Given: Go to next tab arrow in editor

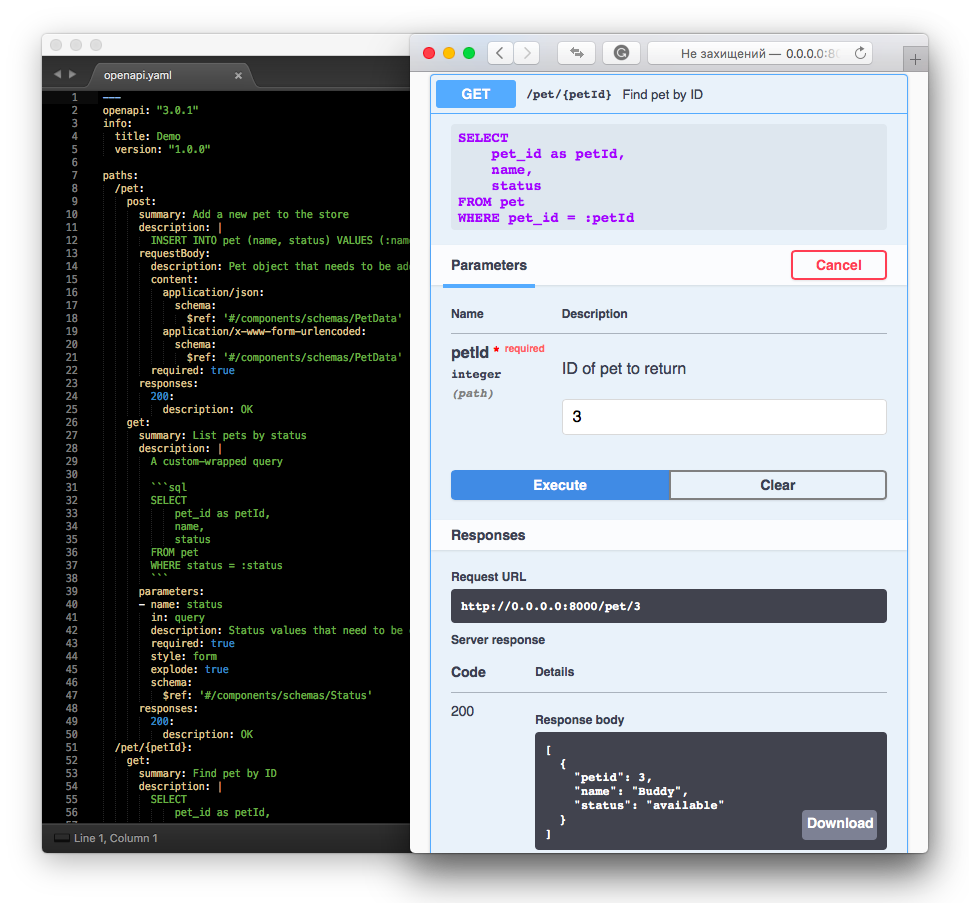Looking at the screenshot, I should pyautogui.click(x=72, y=74).
